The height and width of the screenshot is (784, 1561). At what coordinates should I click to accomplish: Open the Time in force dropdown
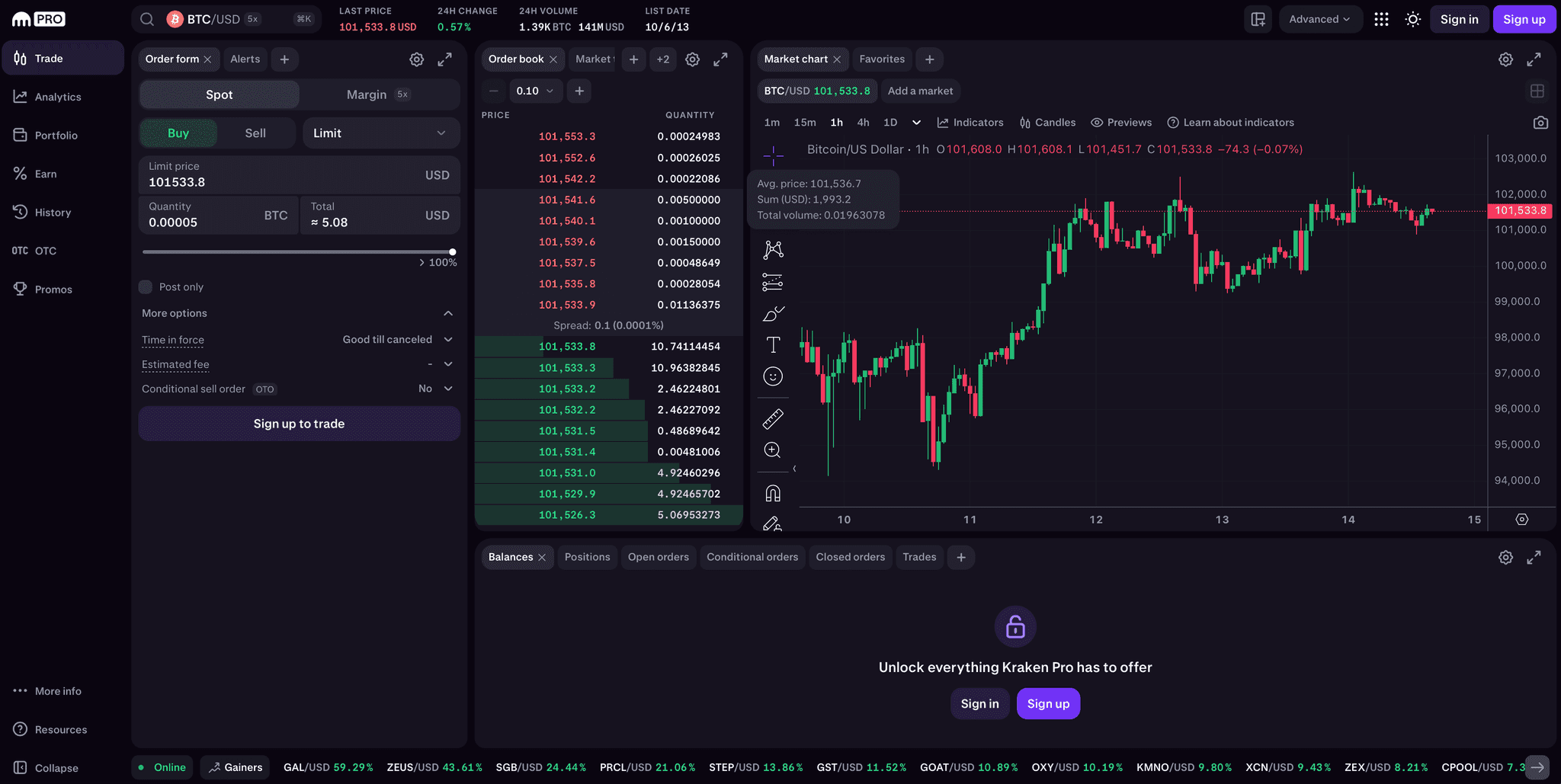397,339
